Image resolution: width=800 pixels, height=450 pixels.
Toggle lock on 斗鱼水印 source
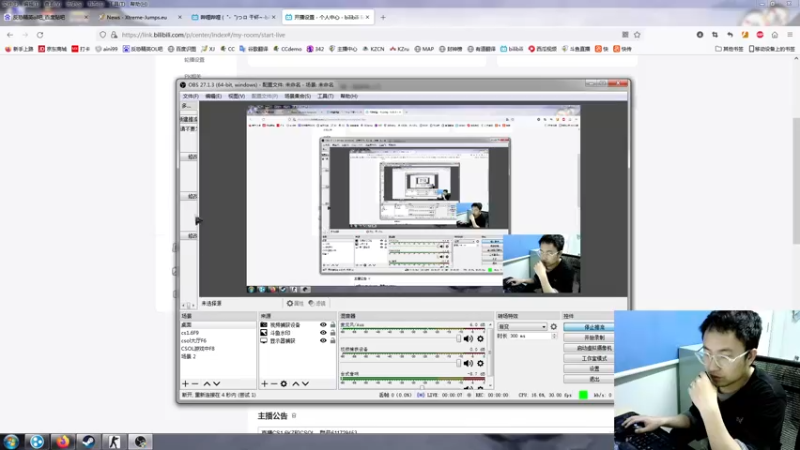[x=333, y=333]
